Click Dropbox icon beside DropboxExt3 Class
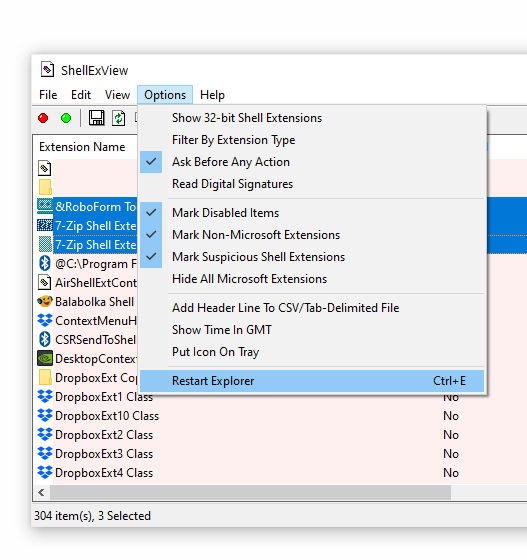Image resolution: width=527 pixels, height=560 pixels. coord(45,453)
